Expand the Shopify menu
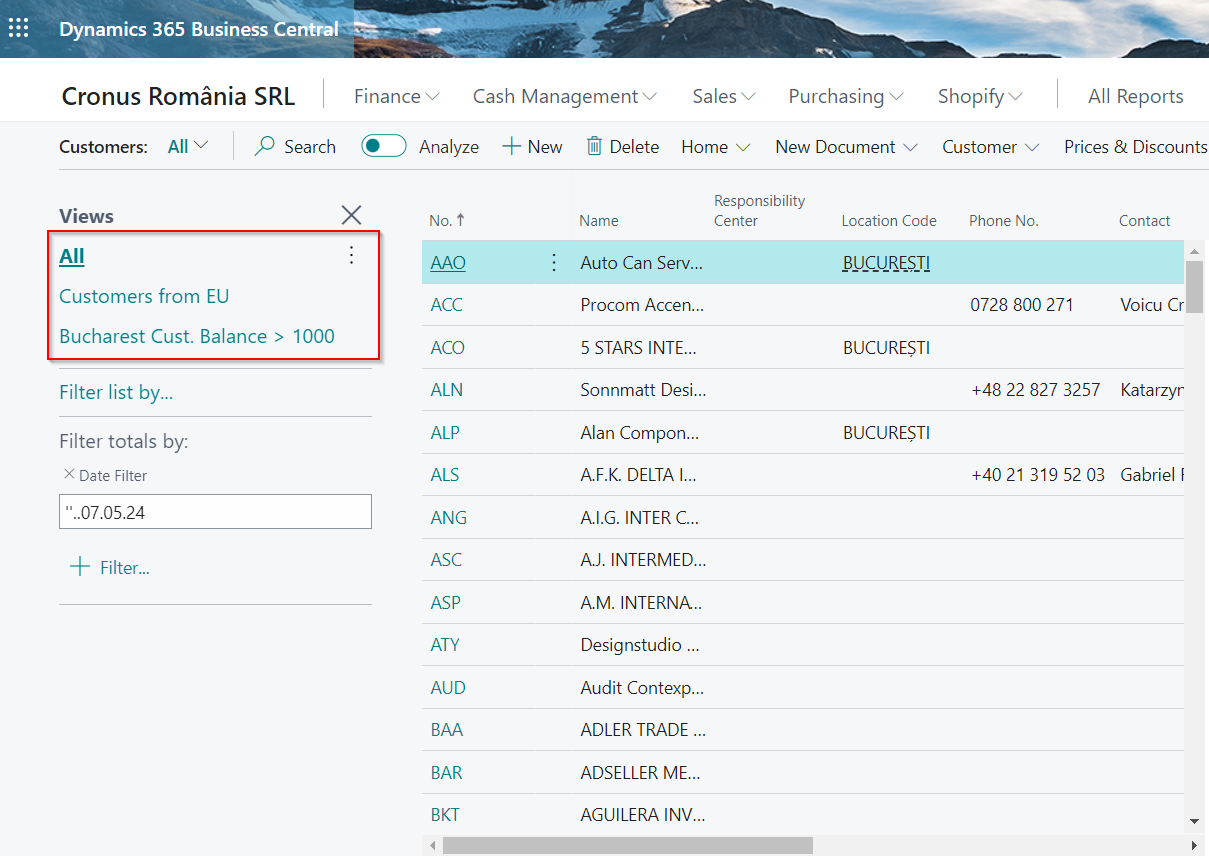1209x856 pixels. (x=980, y=96)
